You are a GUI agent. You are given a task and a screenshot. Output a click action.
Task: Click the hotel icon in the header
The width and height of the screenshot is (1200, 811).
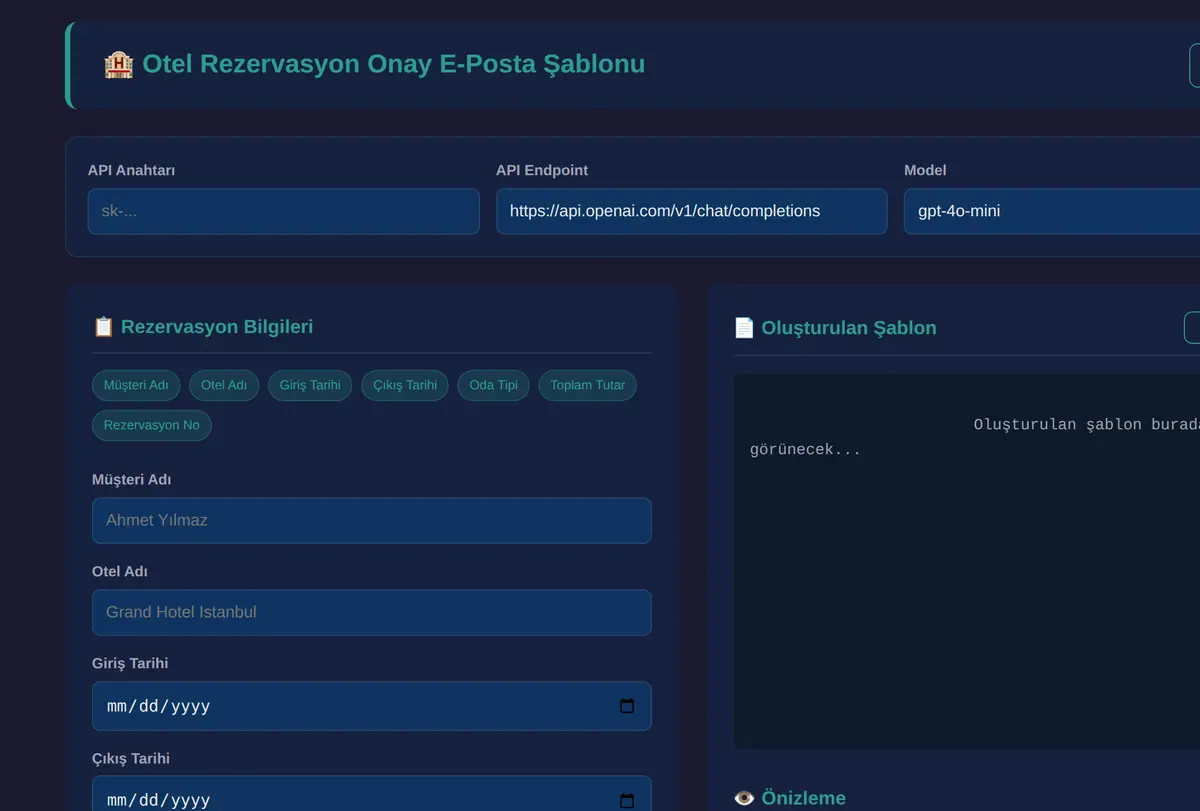click(119, 64)
